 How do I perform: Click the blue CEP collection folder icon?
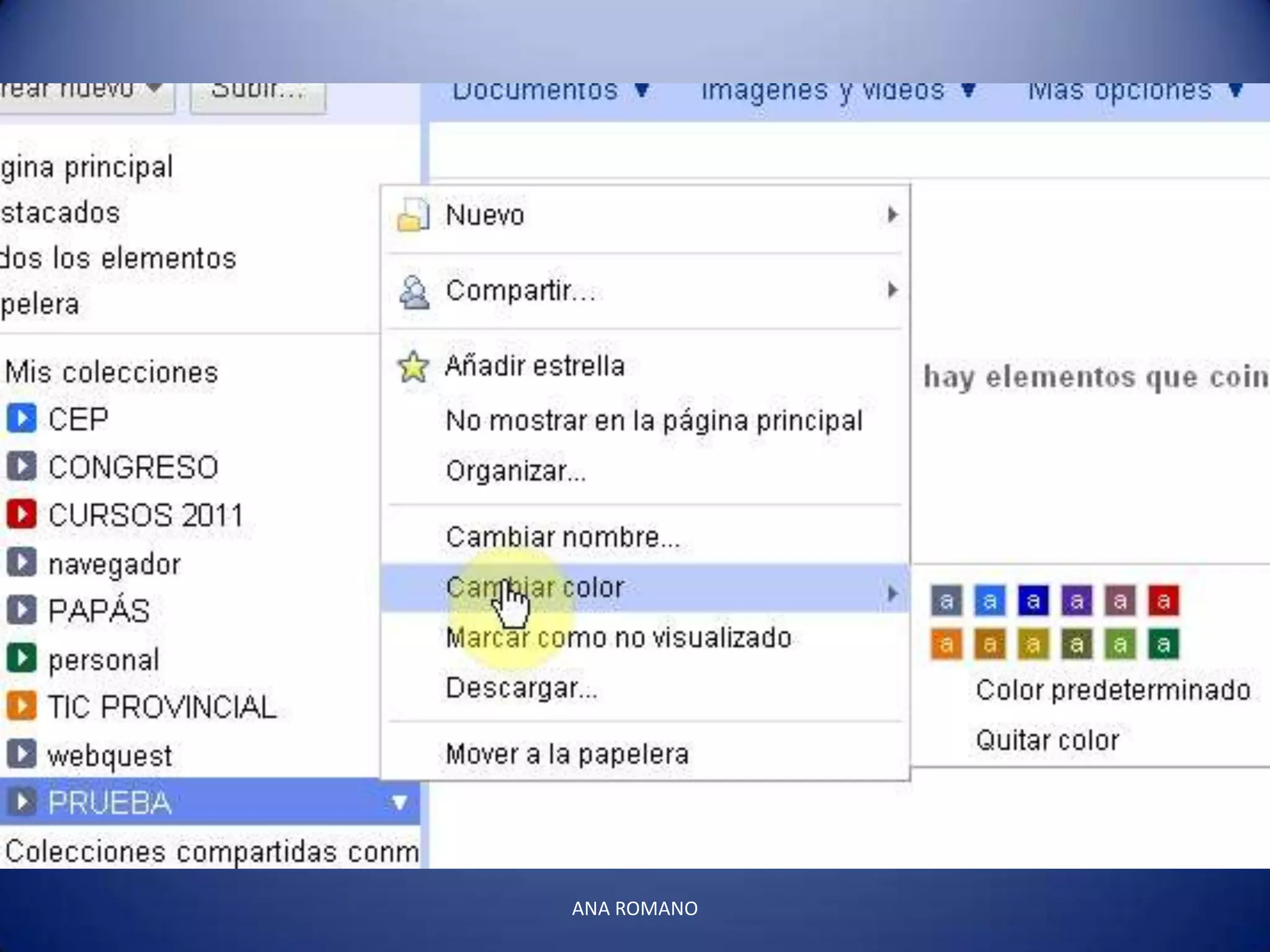pos(22,418)
